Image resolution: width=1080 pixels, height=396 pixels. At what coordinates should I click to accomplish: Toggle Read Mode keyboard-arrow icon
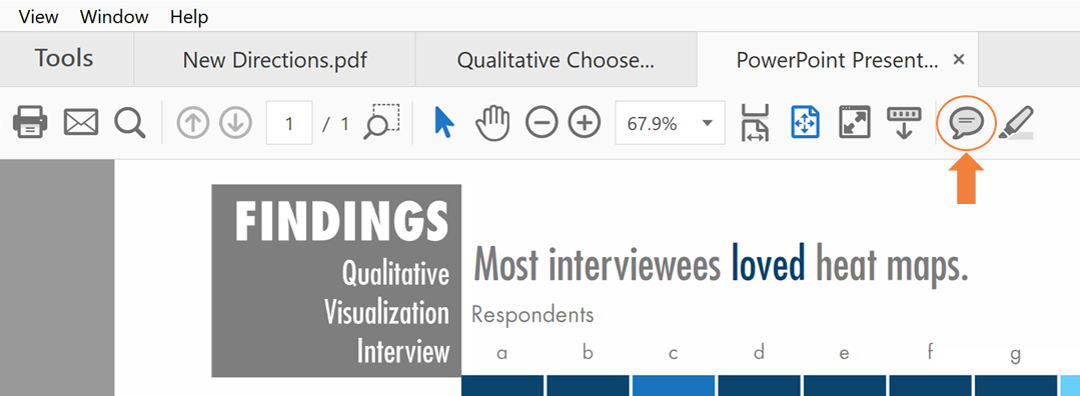[x=902, y=123]
